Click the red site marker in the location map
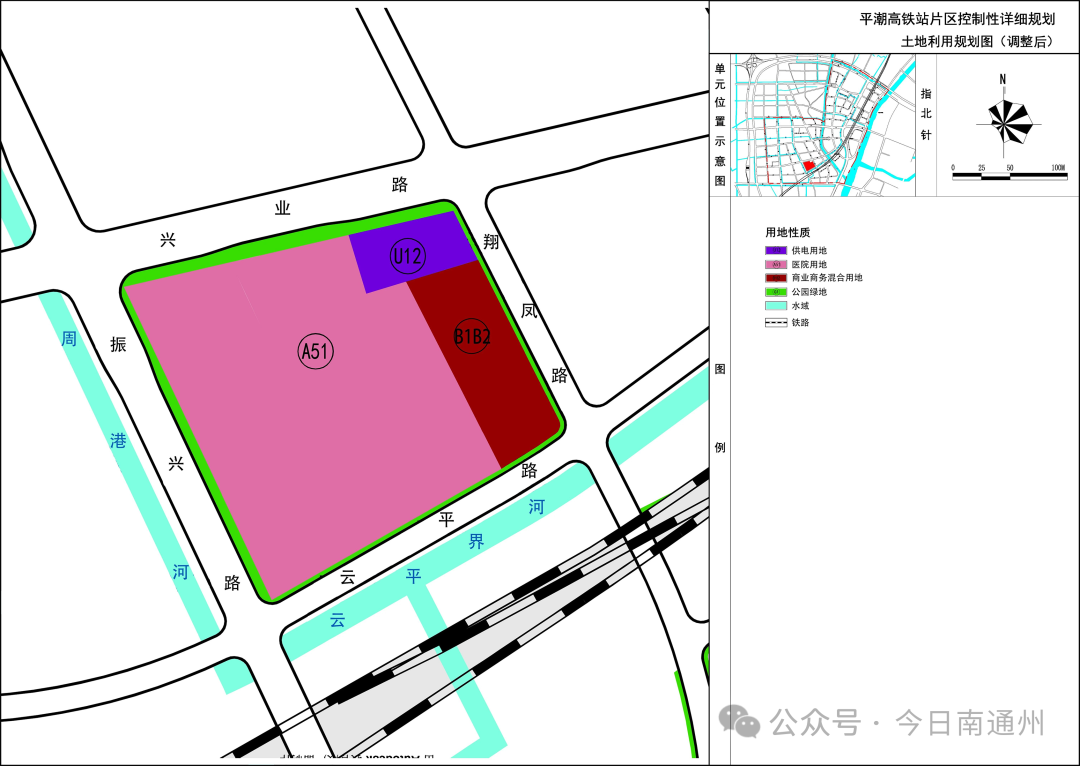This screenshot has height=766, width=1080. (809, 167)
